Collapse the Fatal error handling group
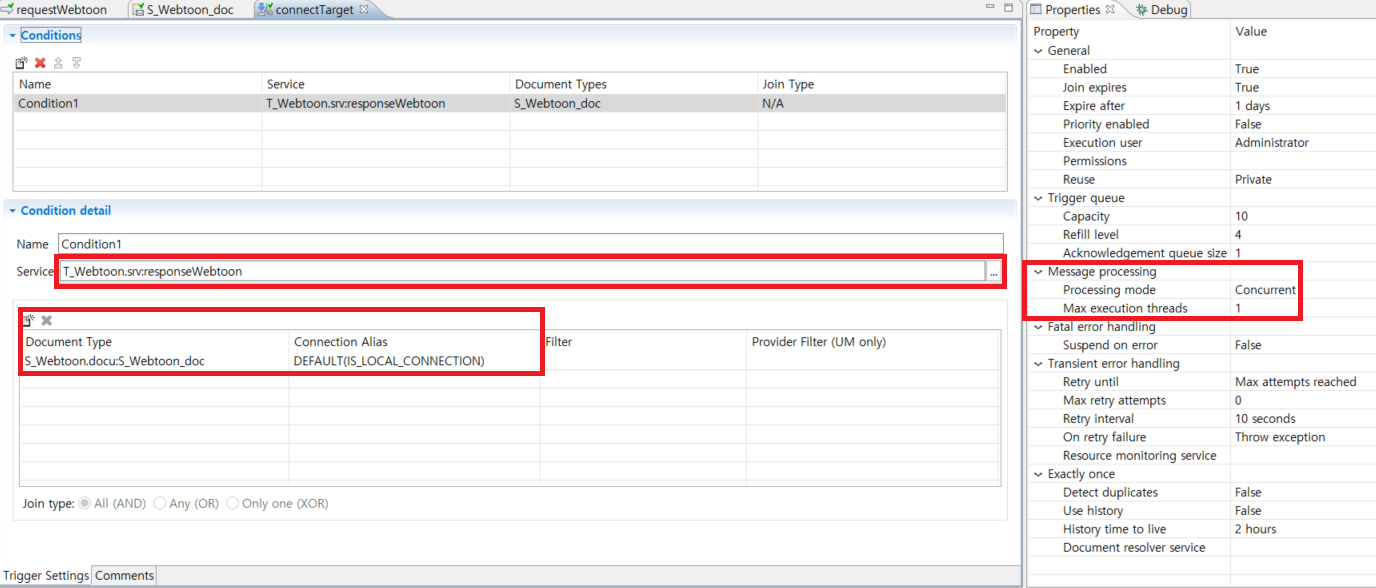The image size is (1376, 588). (x=1038, y=327)
